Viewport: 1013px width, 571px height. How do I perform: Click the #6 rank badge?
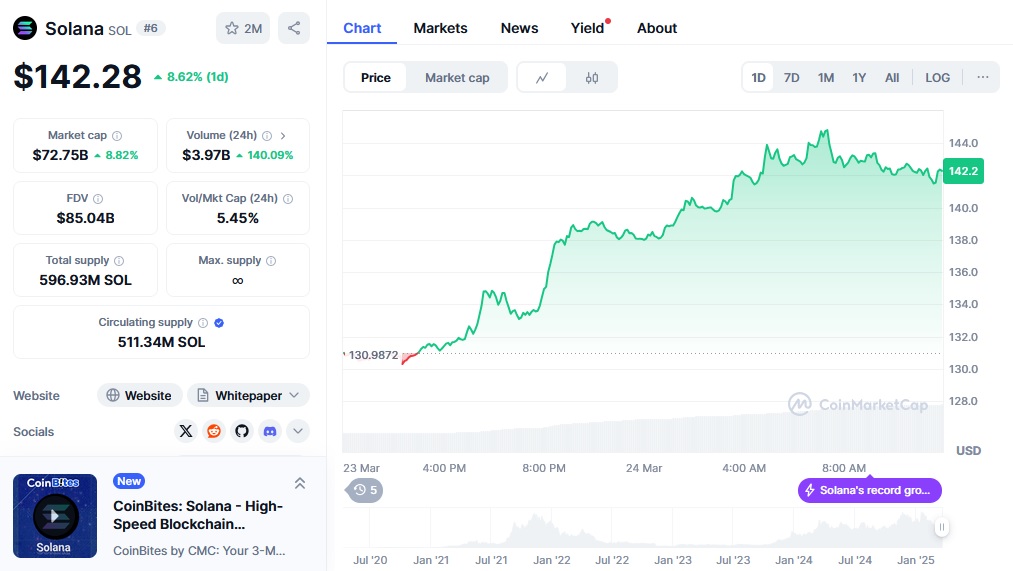coord(151,28)
